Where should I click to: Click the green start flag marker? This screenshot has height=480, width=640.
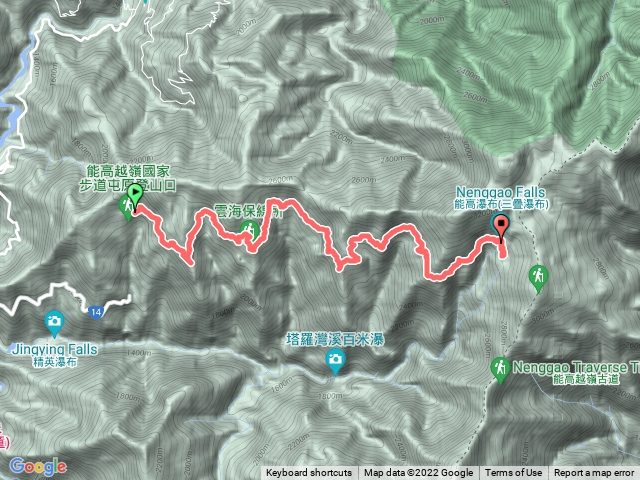pyautogui.click(x=135, y=194)
